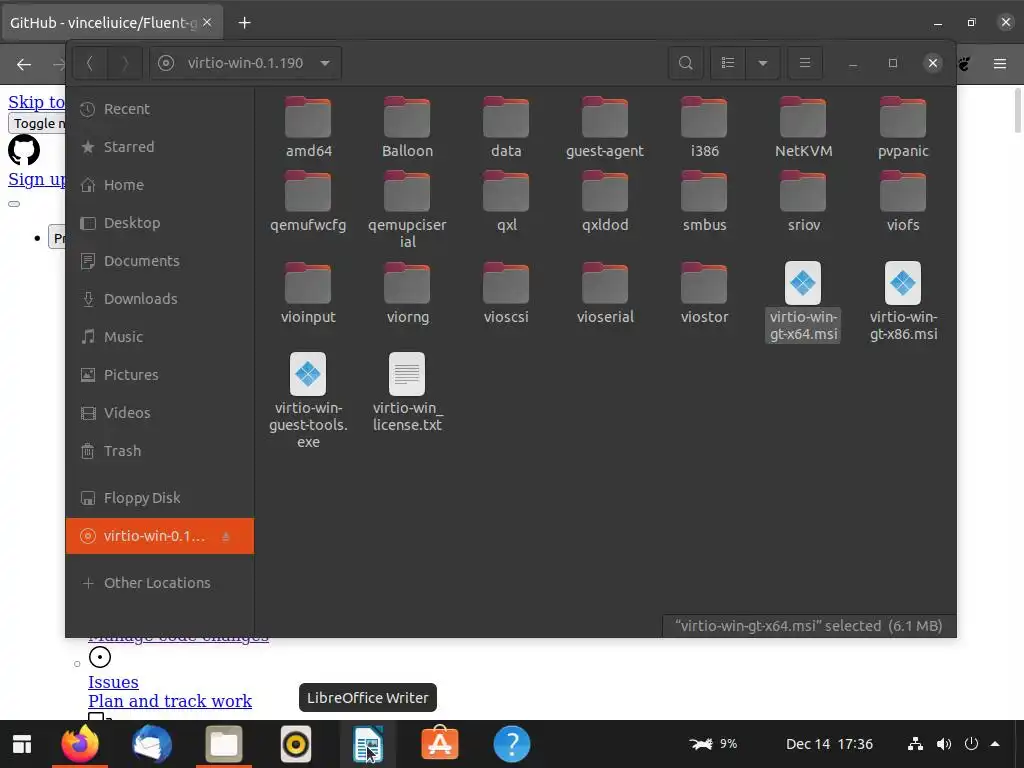Open the Balloon folder
Viewport: 1024px width, 768px height.
[408, 127]
